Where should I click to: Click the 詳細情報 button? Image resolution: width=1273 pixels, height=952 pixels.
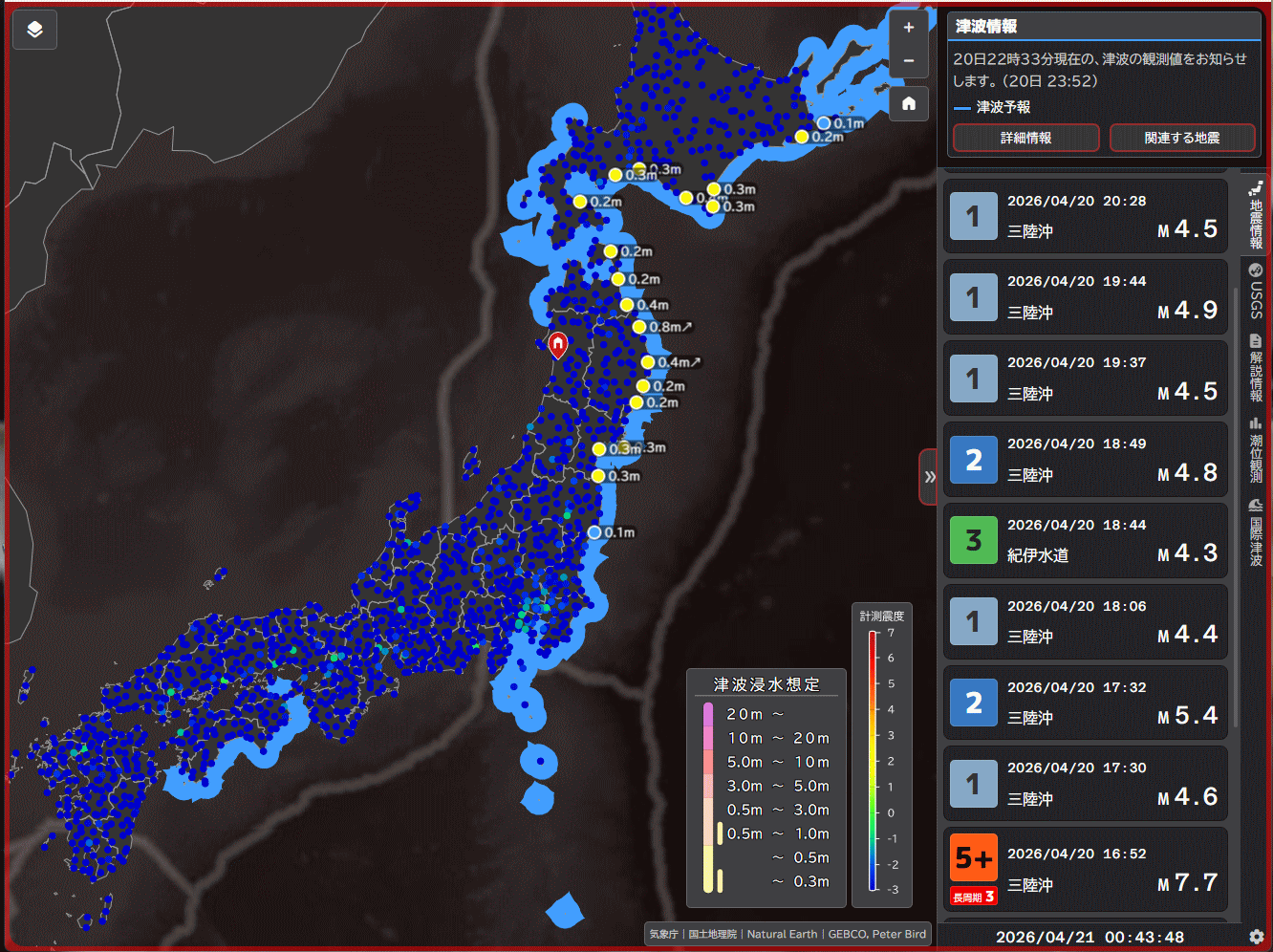[x=1025, y=138]
